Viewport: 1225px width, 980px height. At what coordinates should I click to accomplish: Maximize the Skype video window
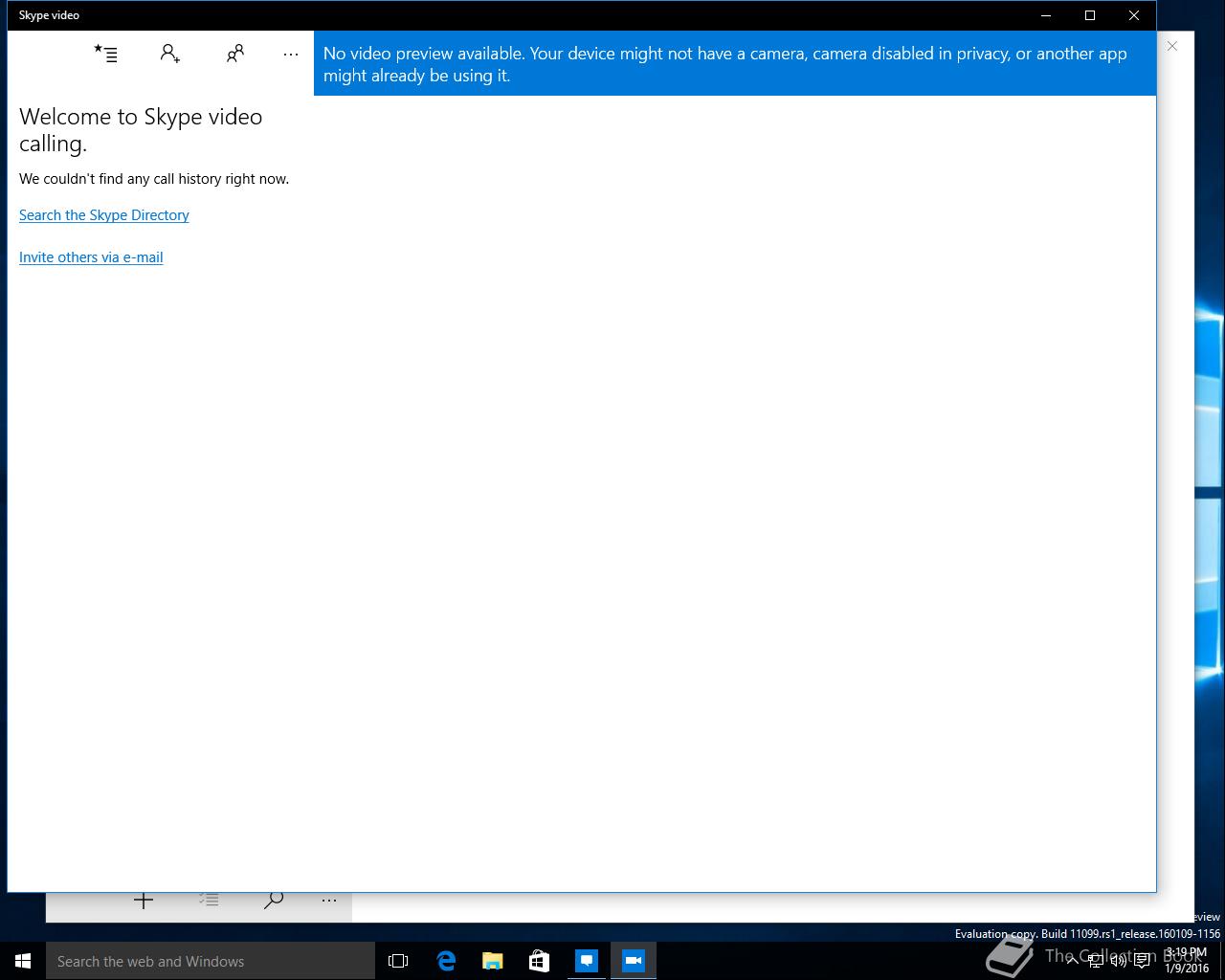pos(1090,15)
